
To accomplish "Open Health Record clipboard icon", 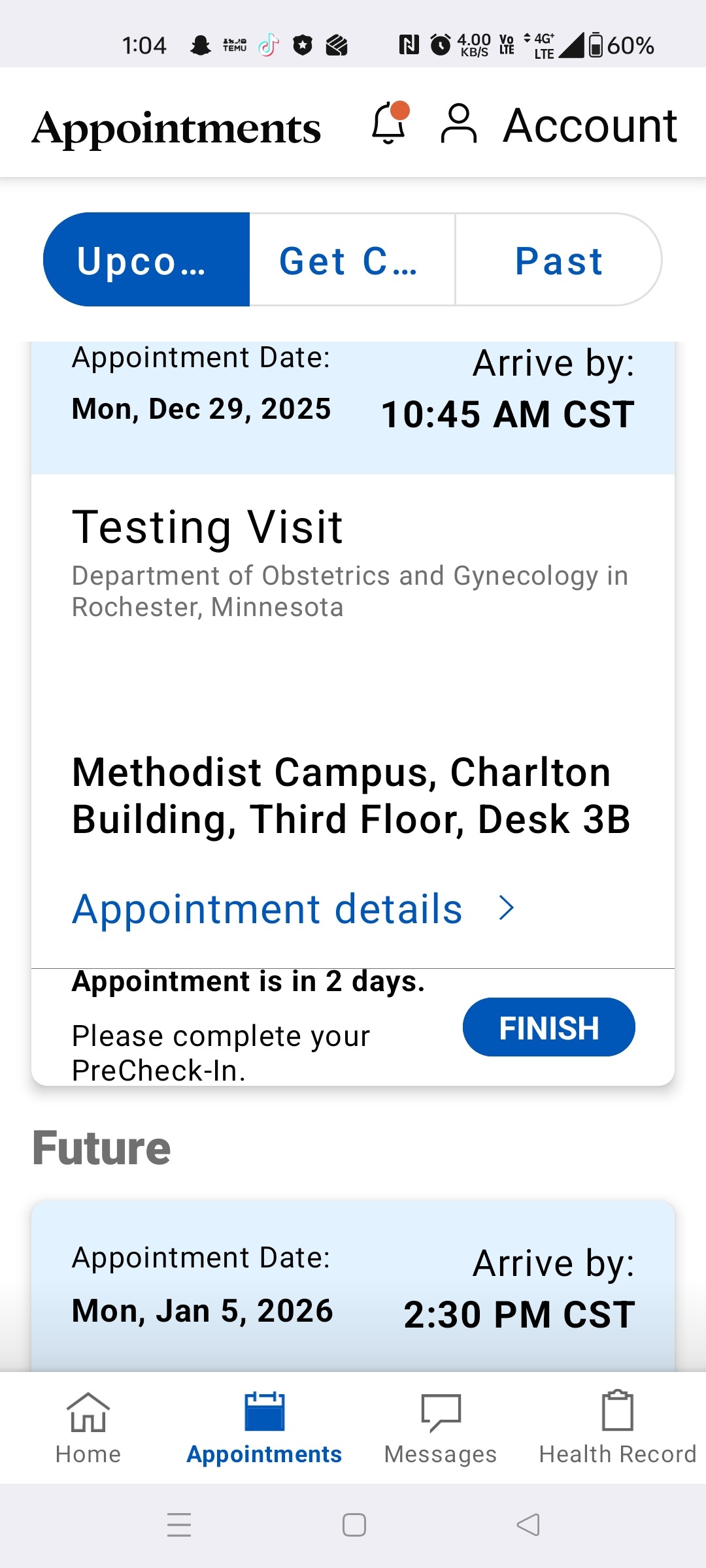I will (617, 1411).
